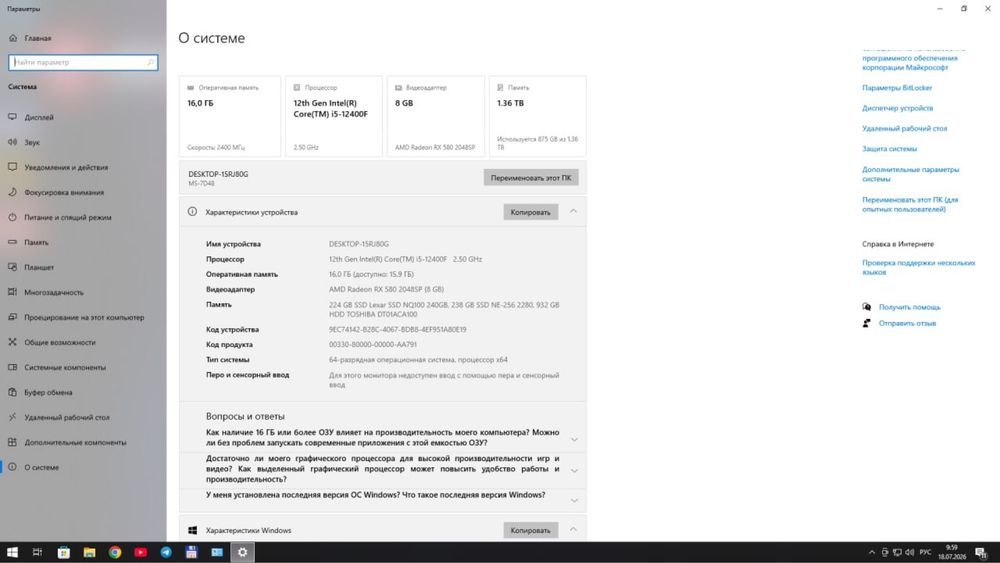
Task: Click Переименовать этот ПК (для опытных пользователей)
Action: (910, 204)
